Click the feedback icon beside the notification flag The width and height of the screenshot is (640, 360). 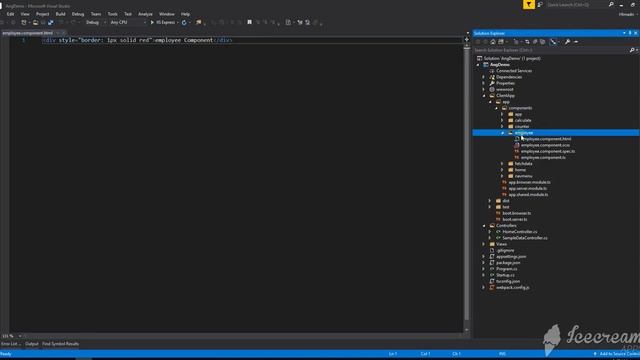540,4
